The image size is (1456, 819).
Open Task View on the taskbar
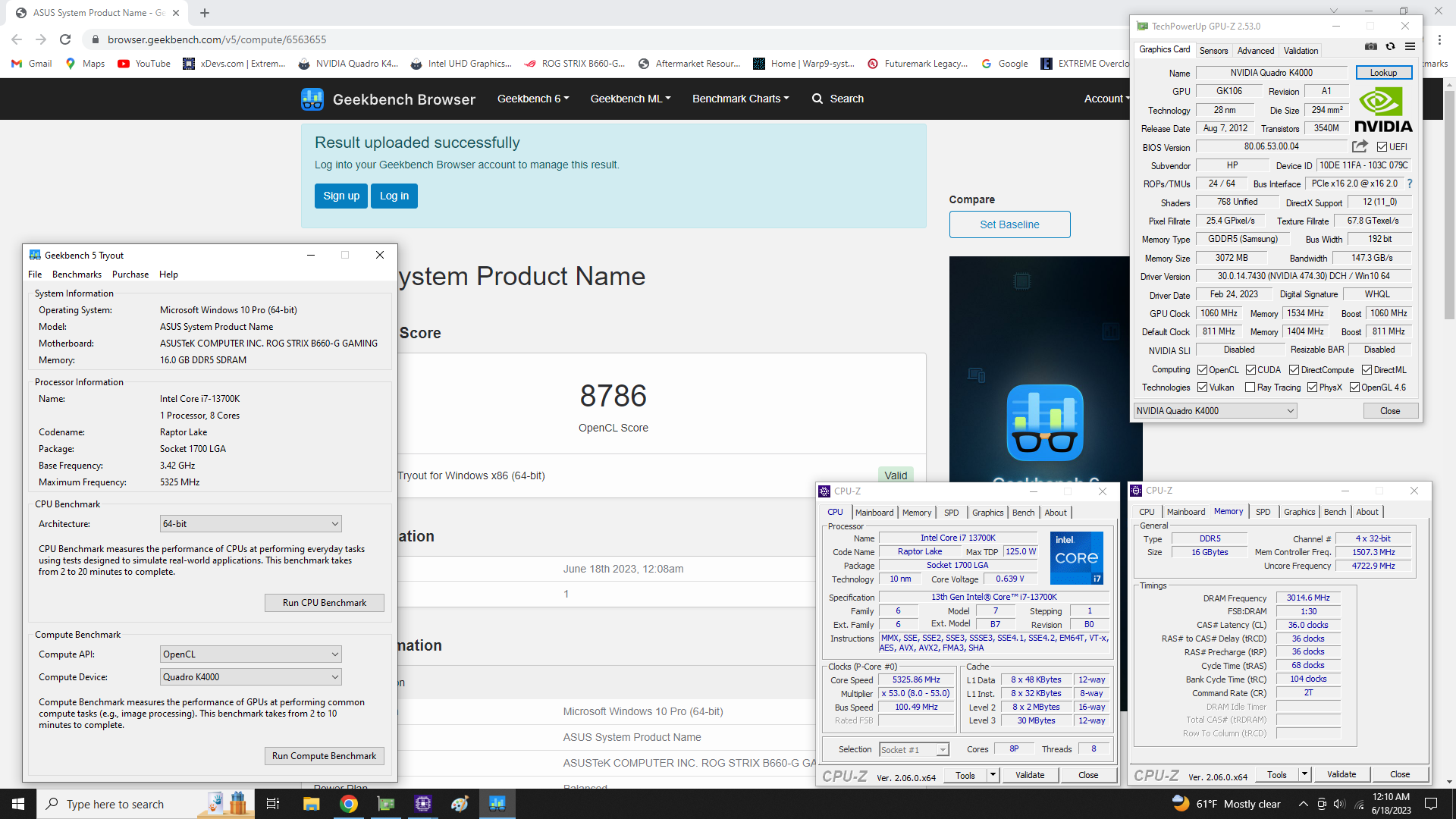(x=273, y=804)
